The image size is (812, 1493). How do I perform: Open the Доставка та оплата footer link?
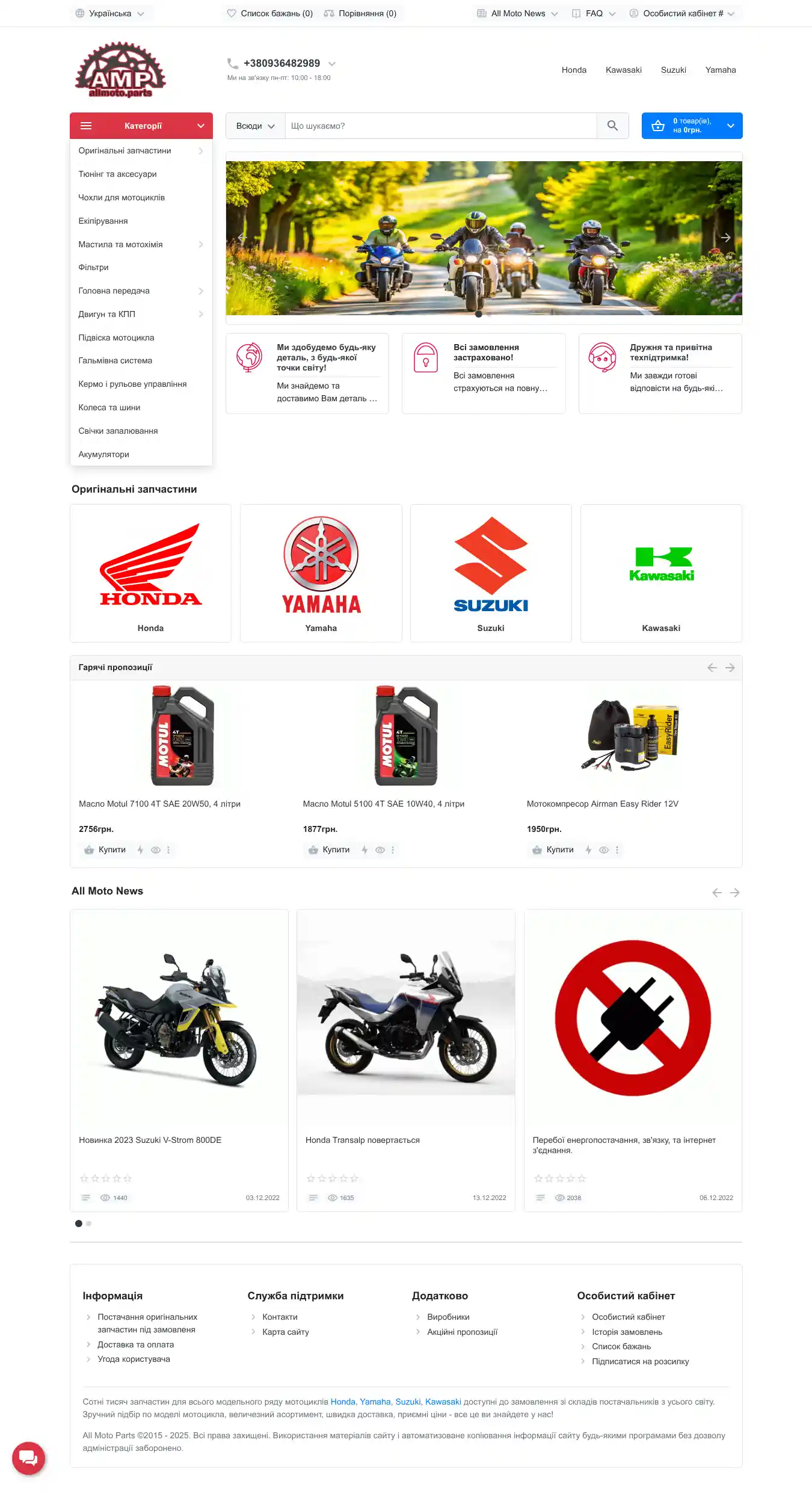(136, 1344)
